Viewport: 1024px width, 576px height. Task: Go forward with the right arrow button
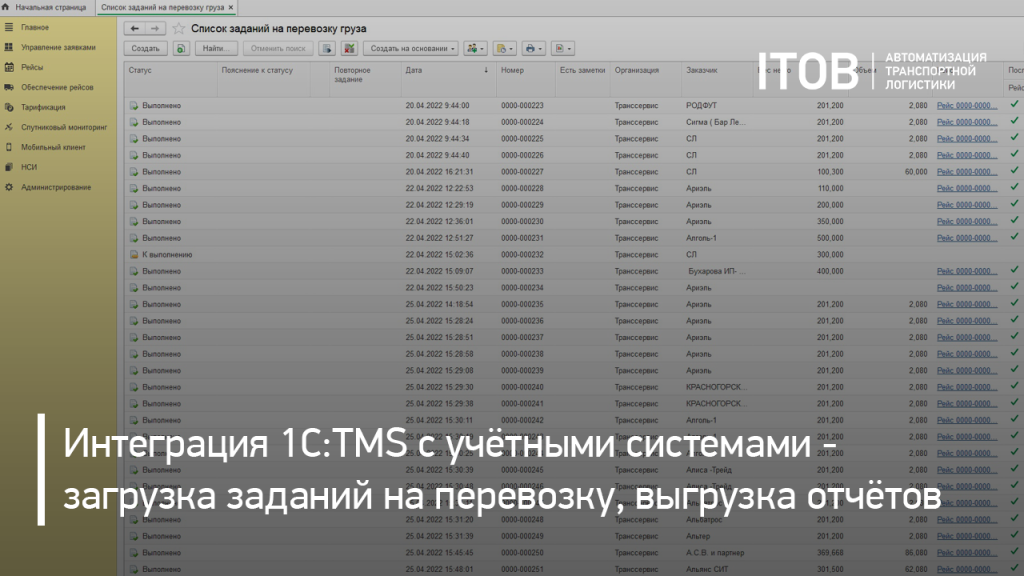pos(155,29)
